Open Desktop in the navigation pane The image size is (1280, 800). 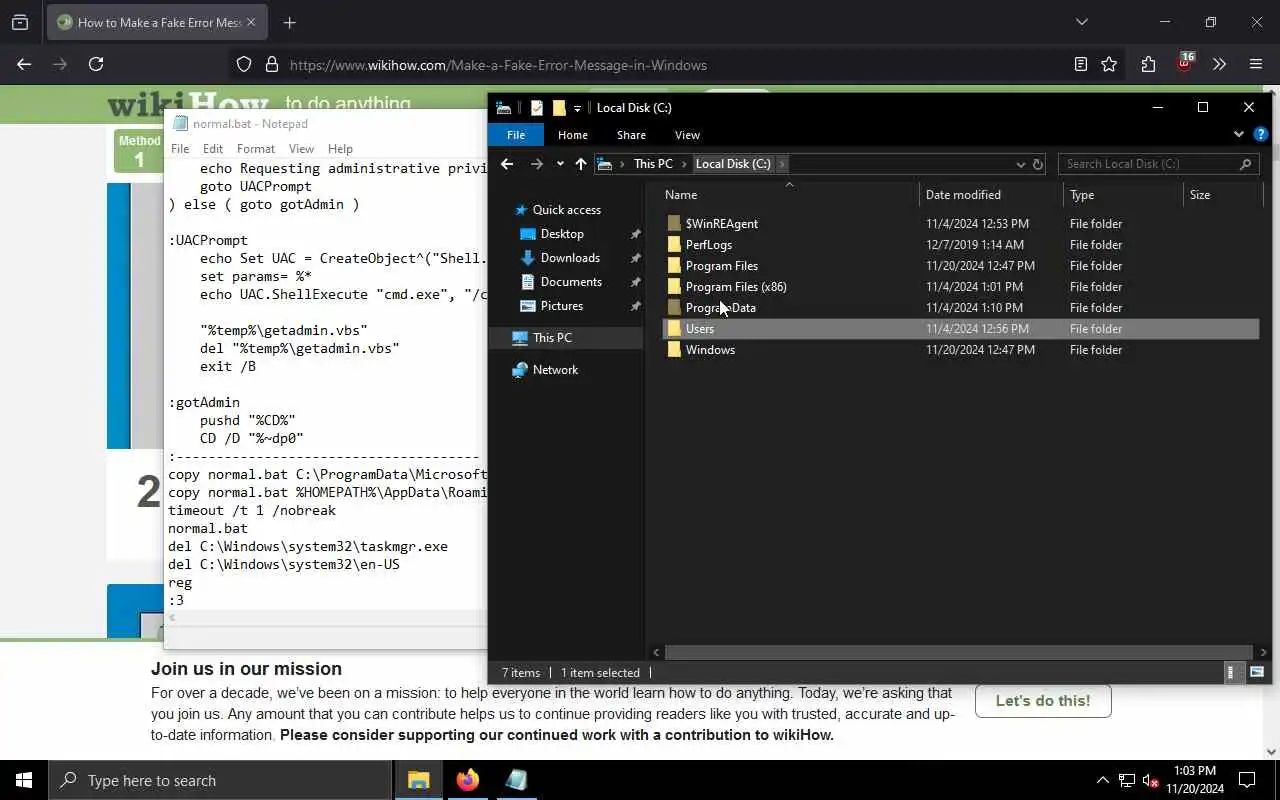562,234
